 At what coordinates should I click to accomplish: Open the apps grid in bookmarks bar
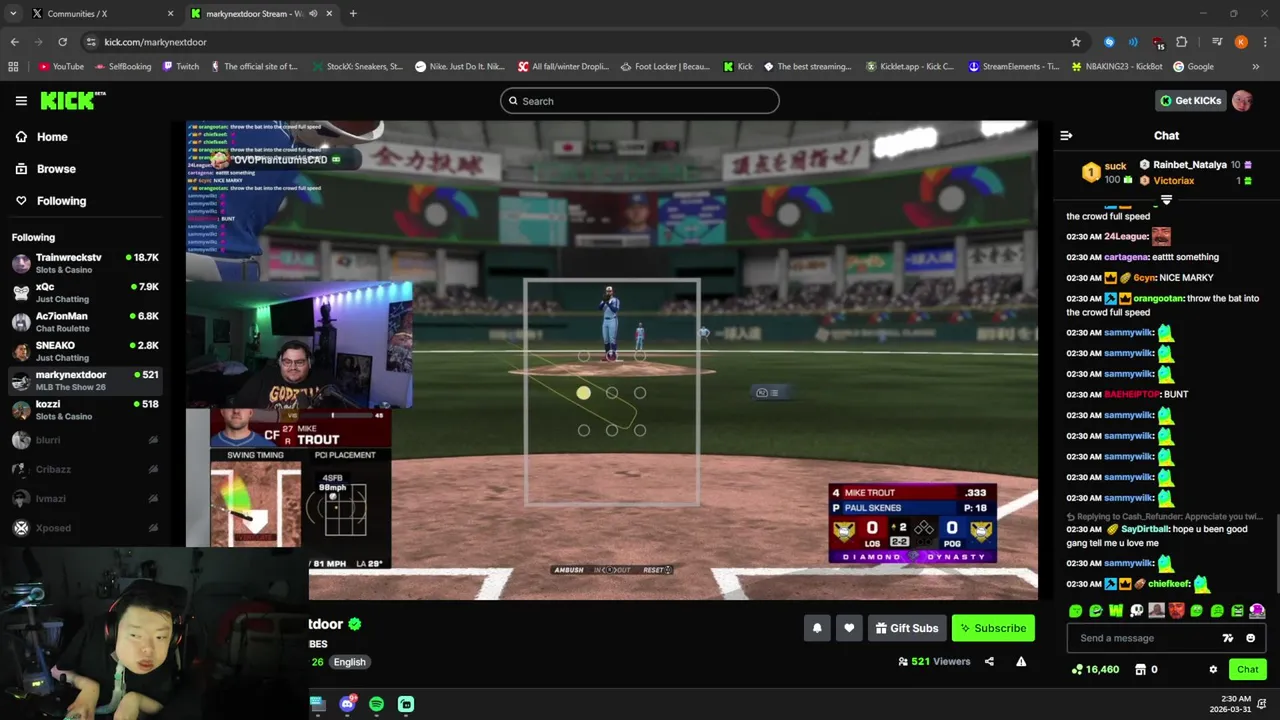point(13,67)
